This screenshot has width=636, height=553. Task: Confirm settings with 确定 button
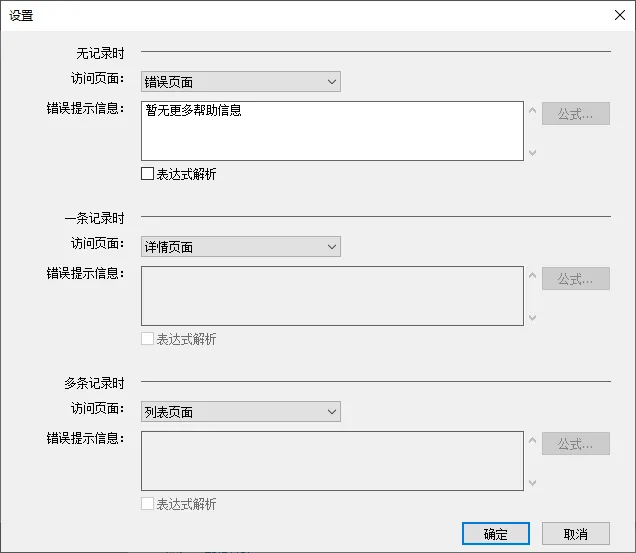495,534
